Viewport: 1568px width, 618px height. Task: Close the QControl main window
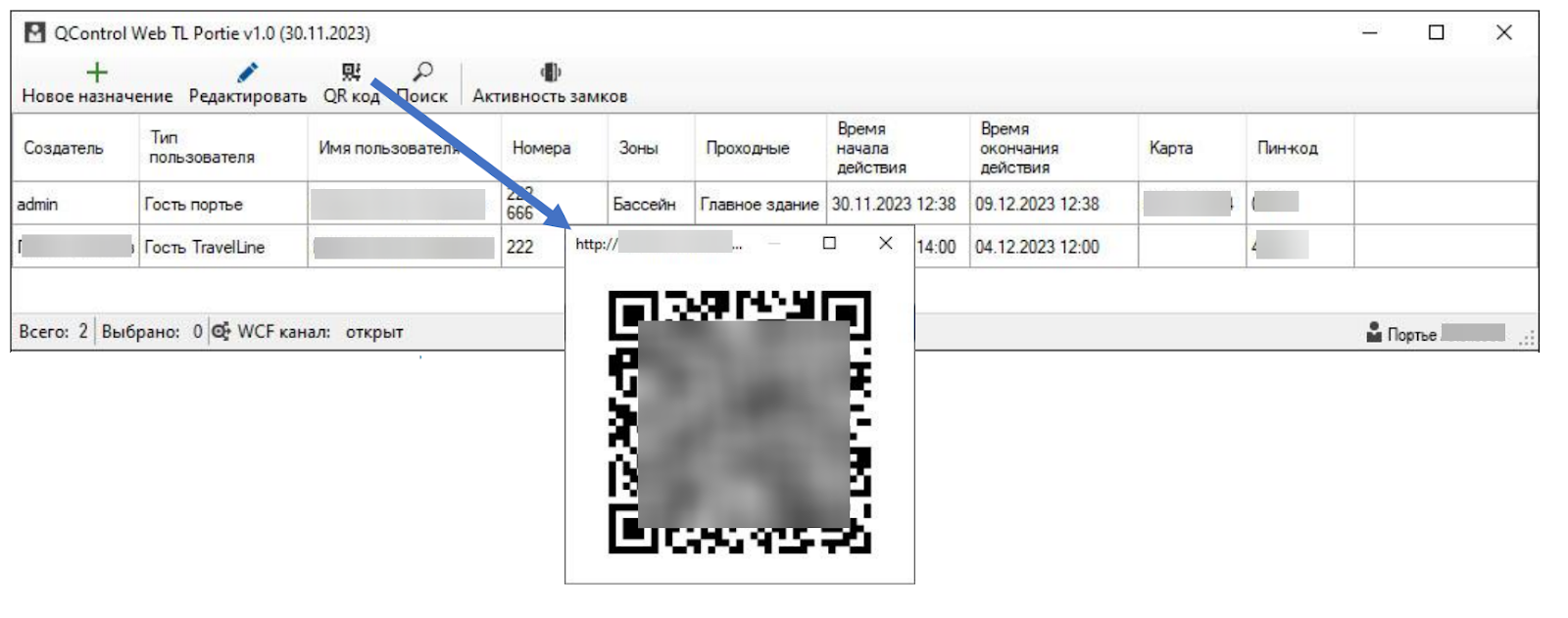point(1504,32)
